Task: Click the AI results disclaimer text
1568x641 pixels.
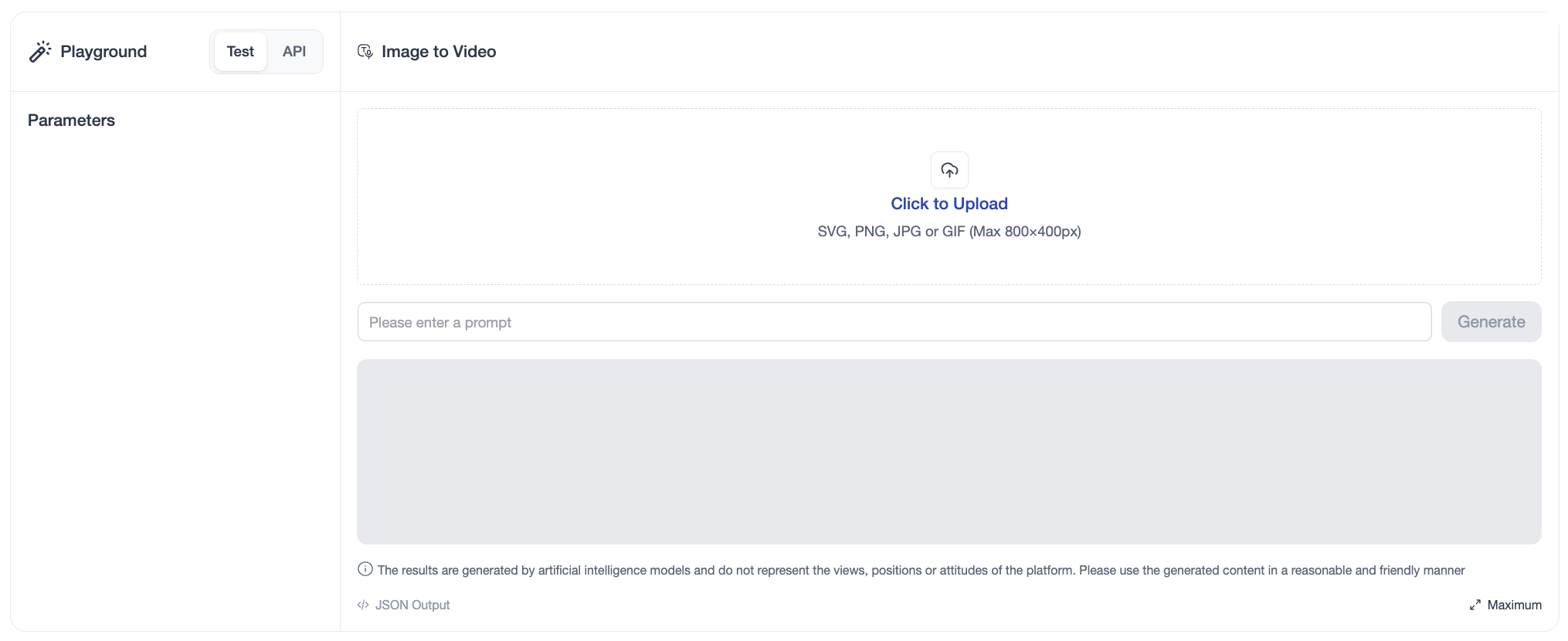Action: (x=921, y=571)
